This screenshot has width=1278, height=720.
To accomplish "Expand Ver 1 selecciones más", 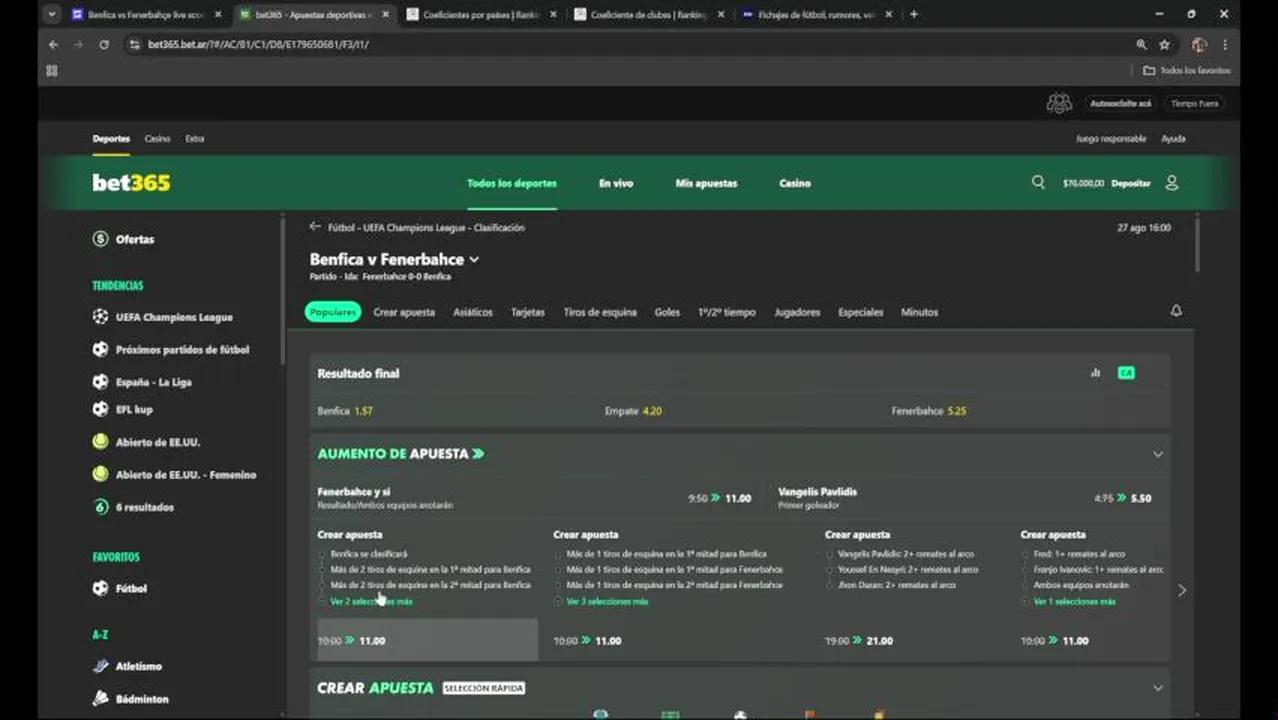I will click(x=1074, y=601).
